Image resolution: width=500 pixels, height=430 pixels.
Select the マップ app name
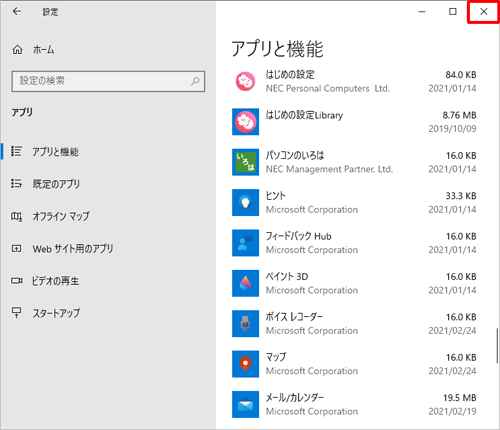[276, 357]
